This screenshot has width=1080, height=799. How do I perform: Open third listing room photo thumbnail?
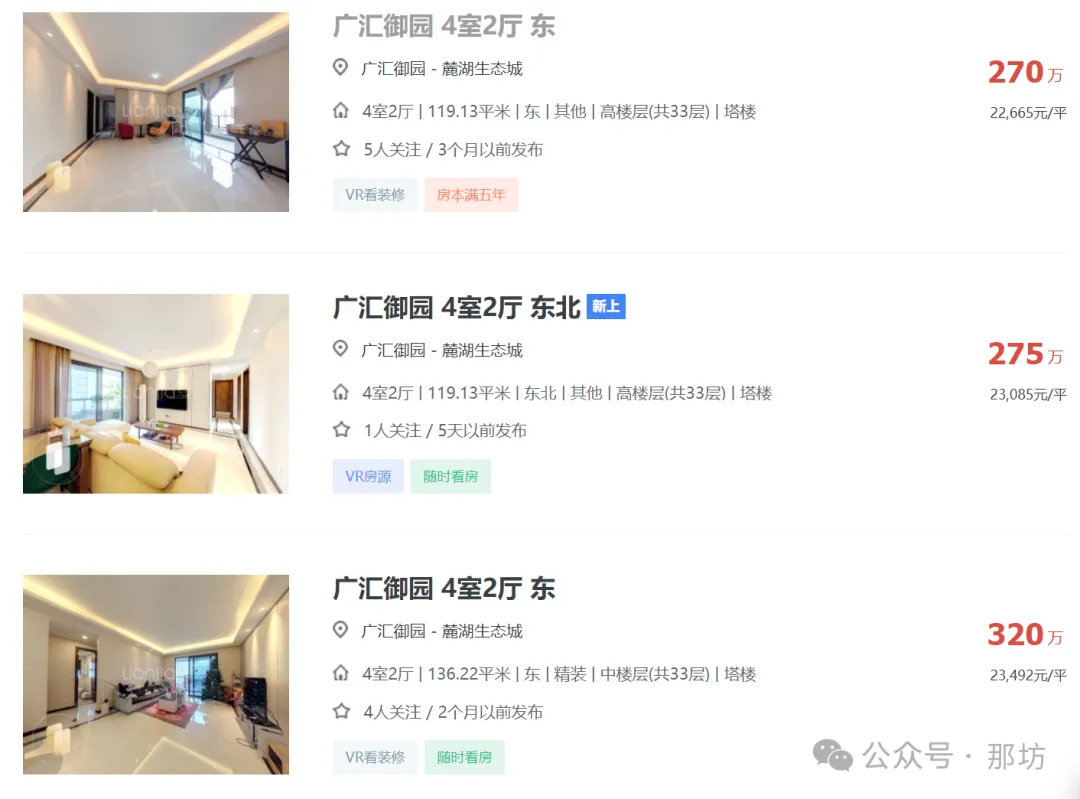tap(156, 675)
